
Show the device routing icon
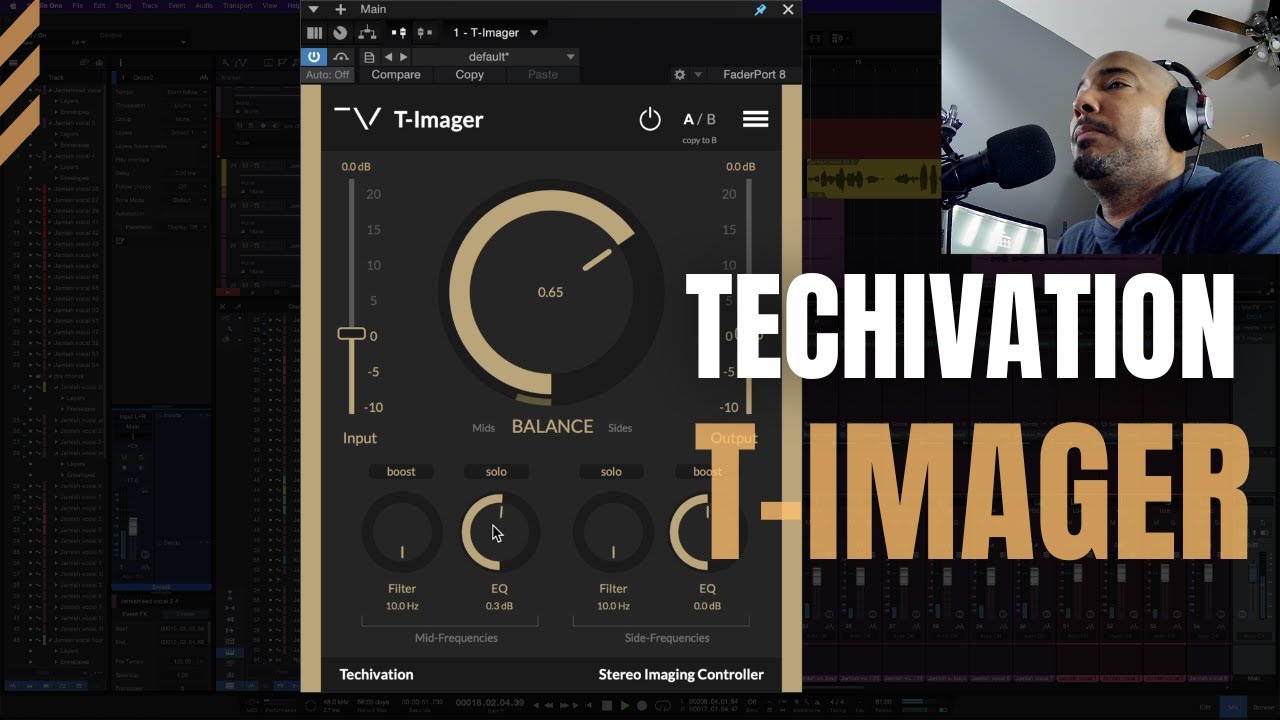click(367, 32)
